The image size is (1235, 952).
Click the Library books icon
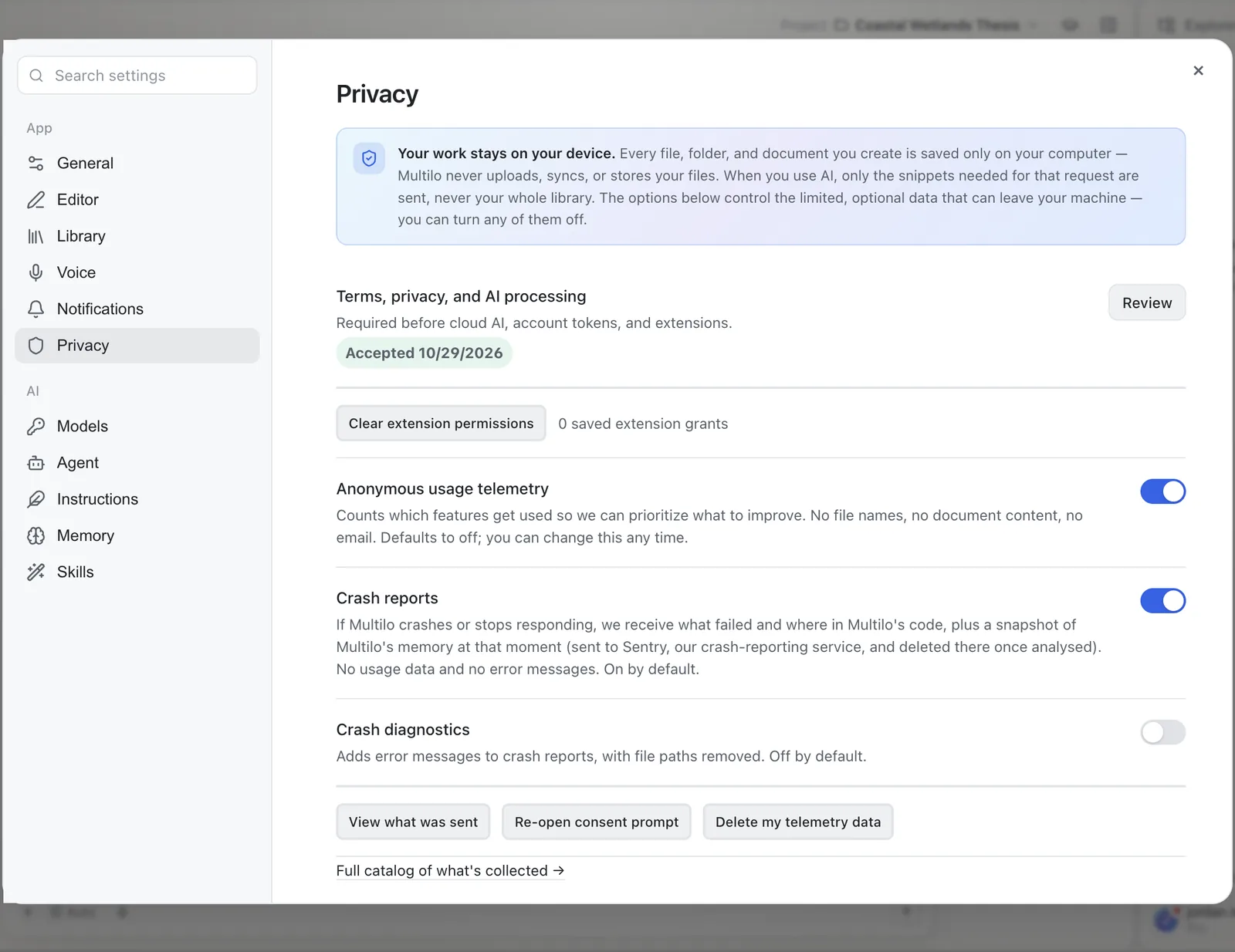tap(36, 236)
